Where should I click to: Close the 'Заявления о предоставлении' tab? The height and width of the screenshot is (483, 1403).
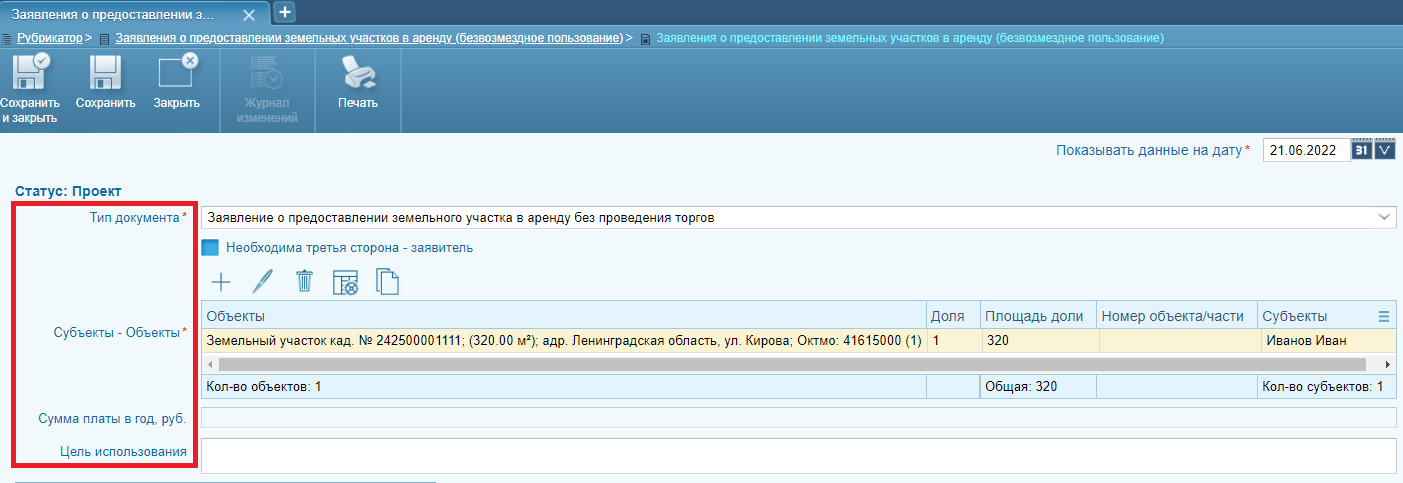[x=249, y=15]
